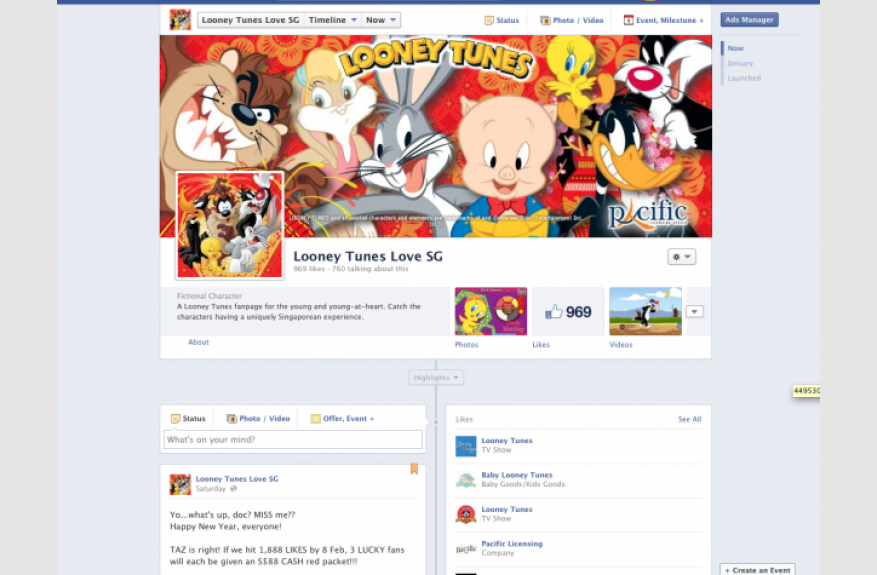Image resolution: width=877 pixels, height=575 pixels.
Task: Open the Timeline dropdown in header
Action: tap(332, 20)
